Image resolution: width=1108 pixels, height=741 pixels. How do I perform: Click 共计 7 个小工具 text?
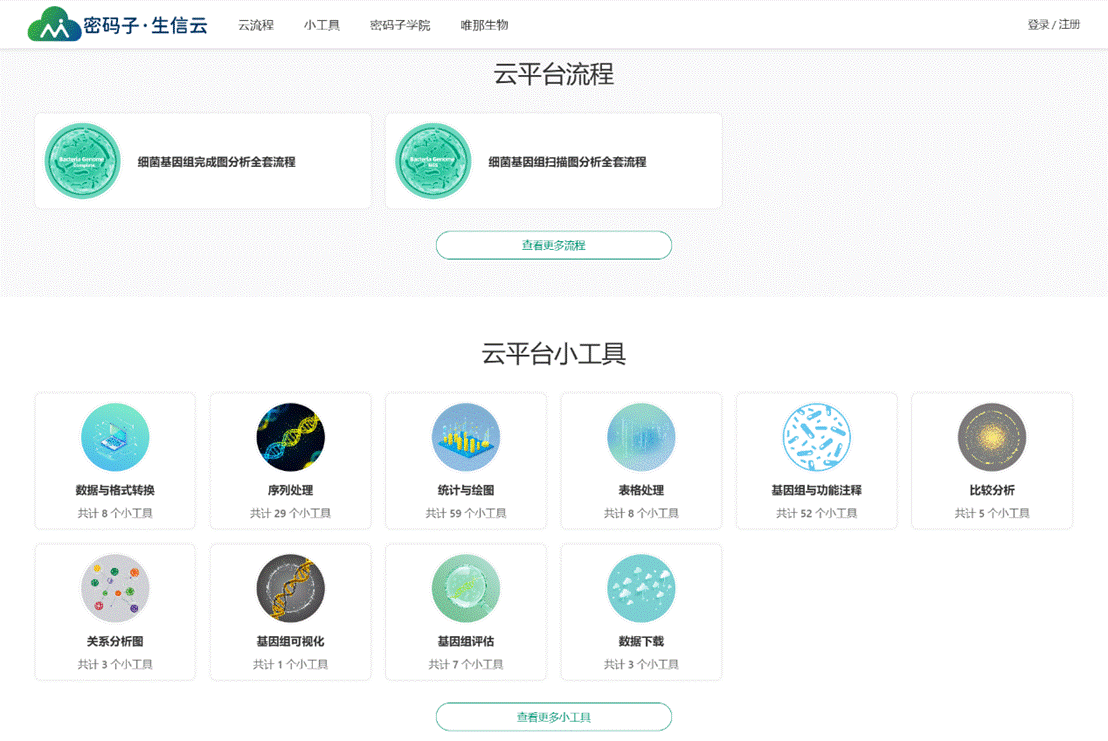click(x=466, y=665)
